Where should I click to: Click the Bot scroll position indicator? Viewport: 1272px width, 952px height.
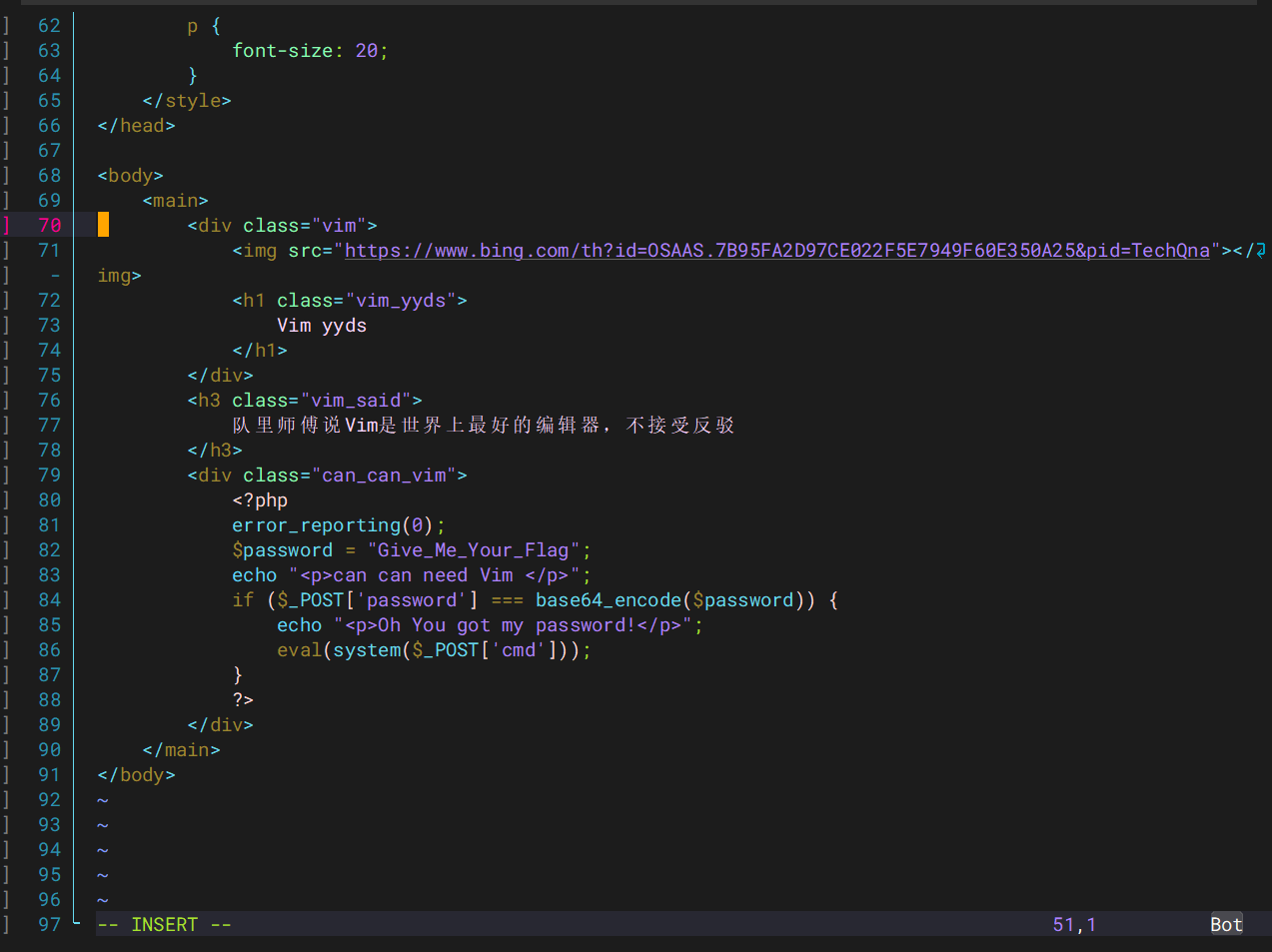1226,925
